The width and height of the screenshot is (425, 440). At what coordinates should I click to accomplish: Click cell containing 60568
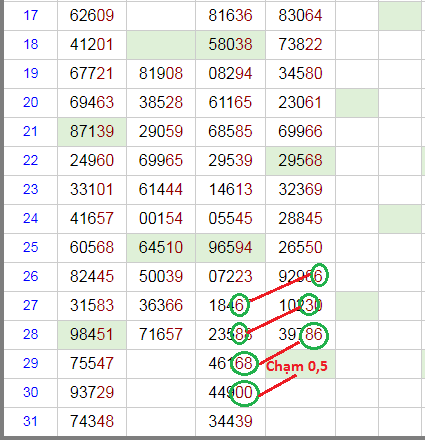92,247
